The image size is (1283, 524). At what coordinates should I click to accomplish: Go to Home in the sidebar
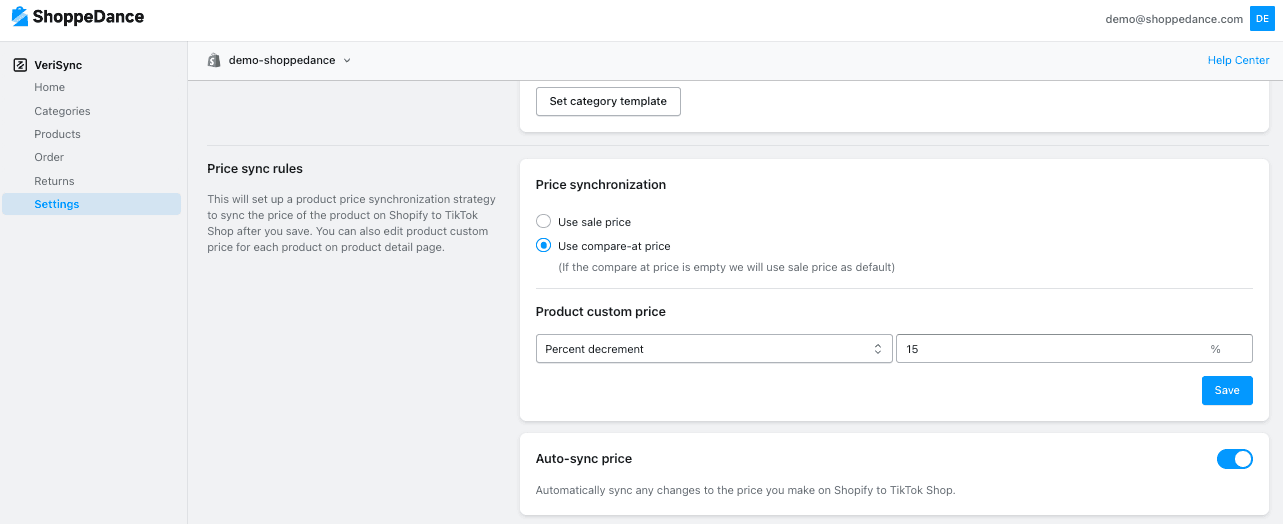click(x=49, y=87)
